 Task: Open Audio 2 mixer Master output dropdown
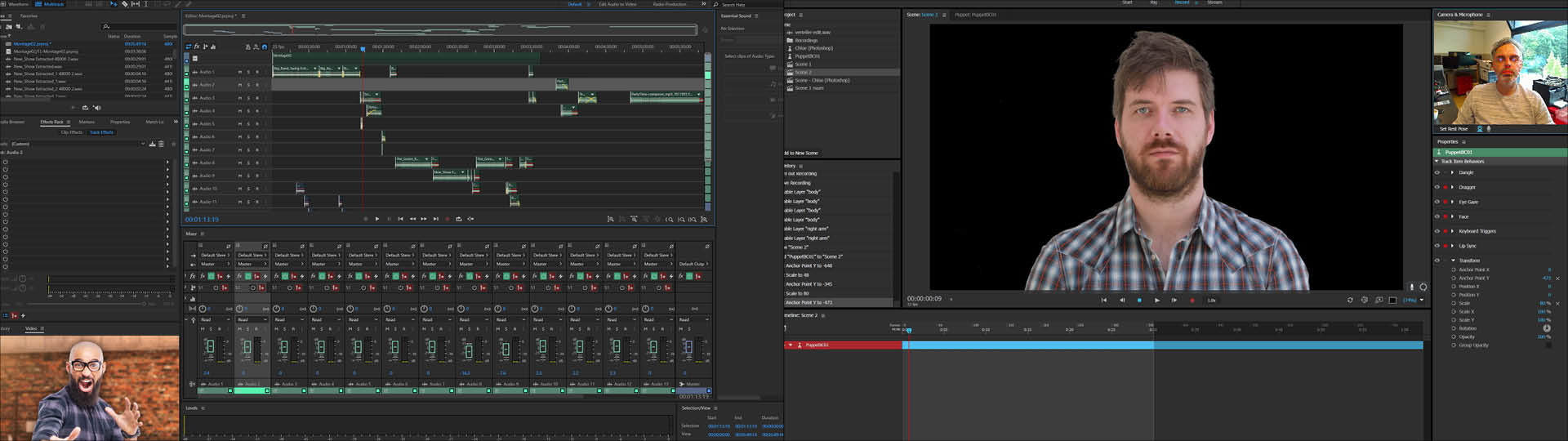252,264
